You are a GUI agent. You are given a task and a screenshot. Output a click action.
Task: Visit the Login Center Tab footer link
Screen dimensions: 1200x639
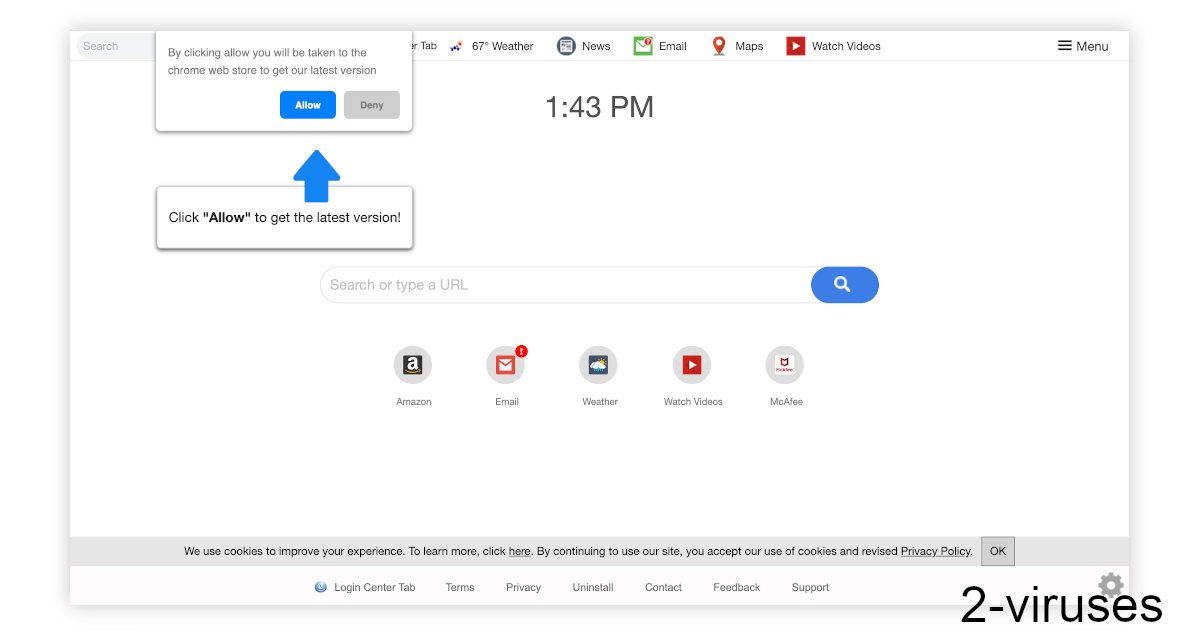(375, 587)
